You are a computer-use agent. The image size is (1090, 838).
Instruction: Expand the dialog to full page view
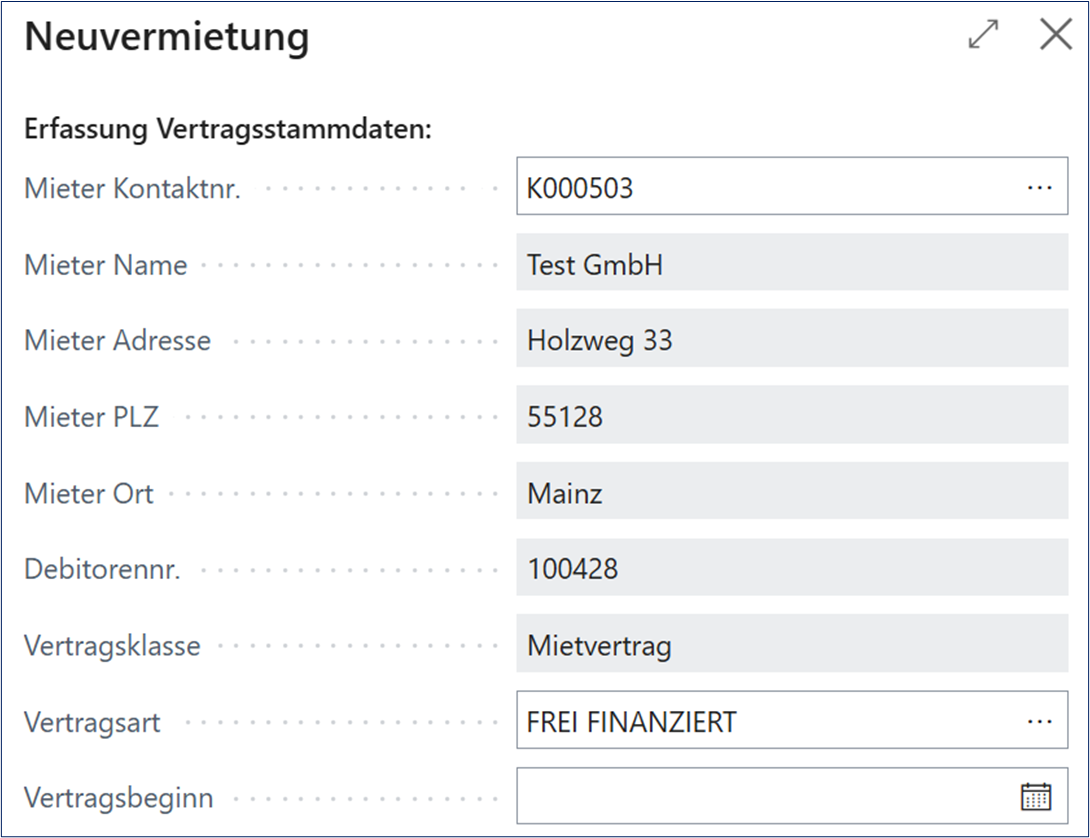point(982,34)
